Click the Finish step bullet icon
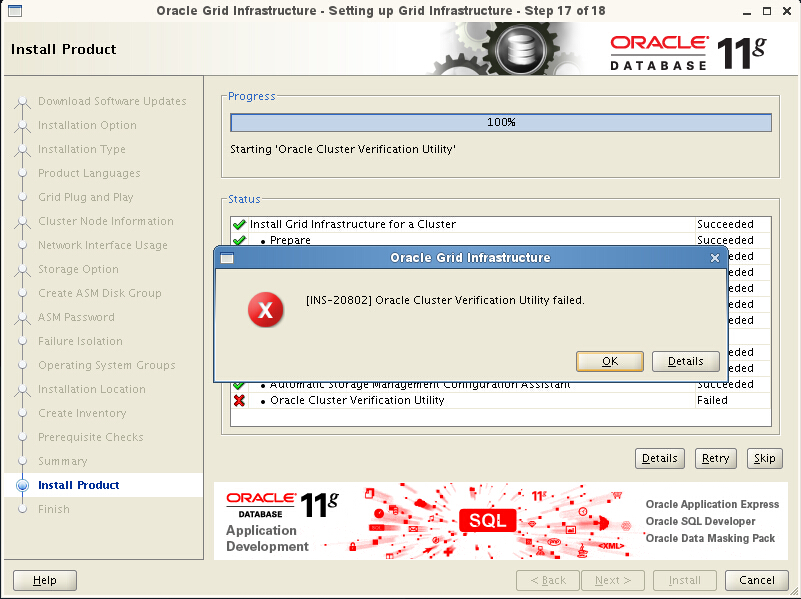Image resolution: width=801 pixels, height=599 pixels. [x=22, y=509]
